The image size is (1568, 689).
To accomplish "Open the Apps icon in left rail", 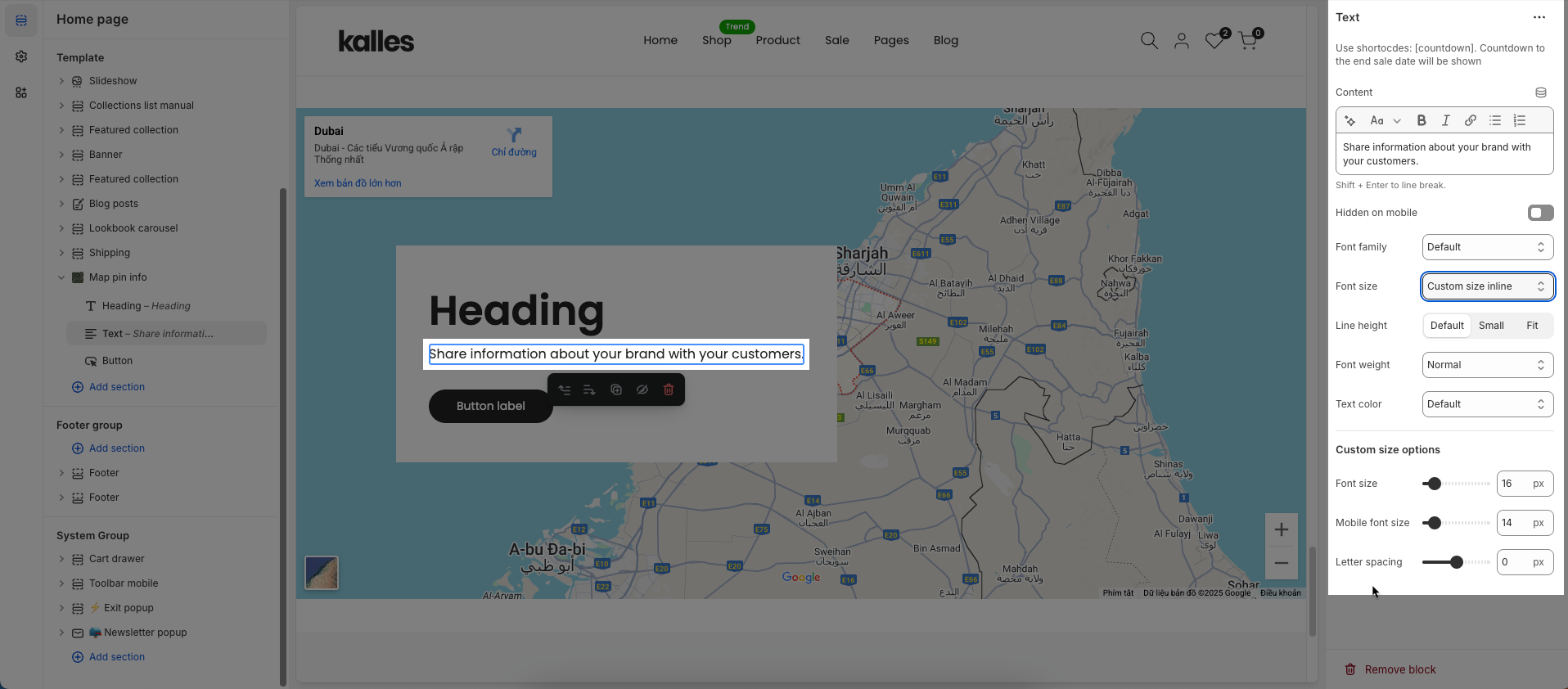I will [x=21, y=92].
